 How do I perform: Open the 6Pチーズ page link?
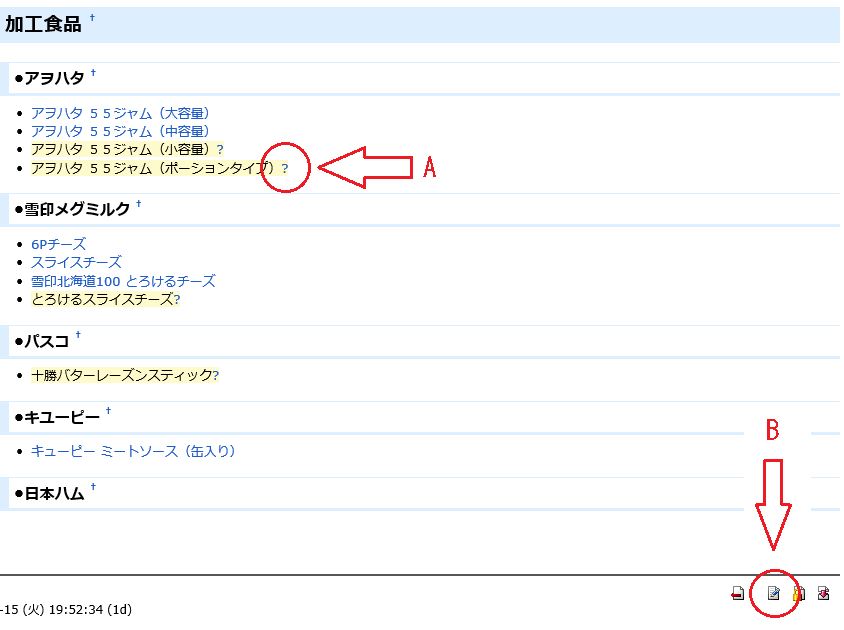coord(58,244)
